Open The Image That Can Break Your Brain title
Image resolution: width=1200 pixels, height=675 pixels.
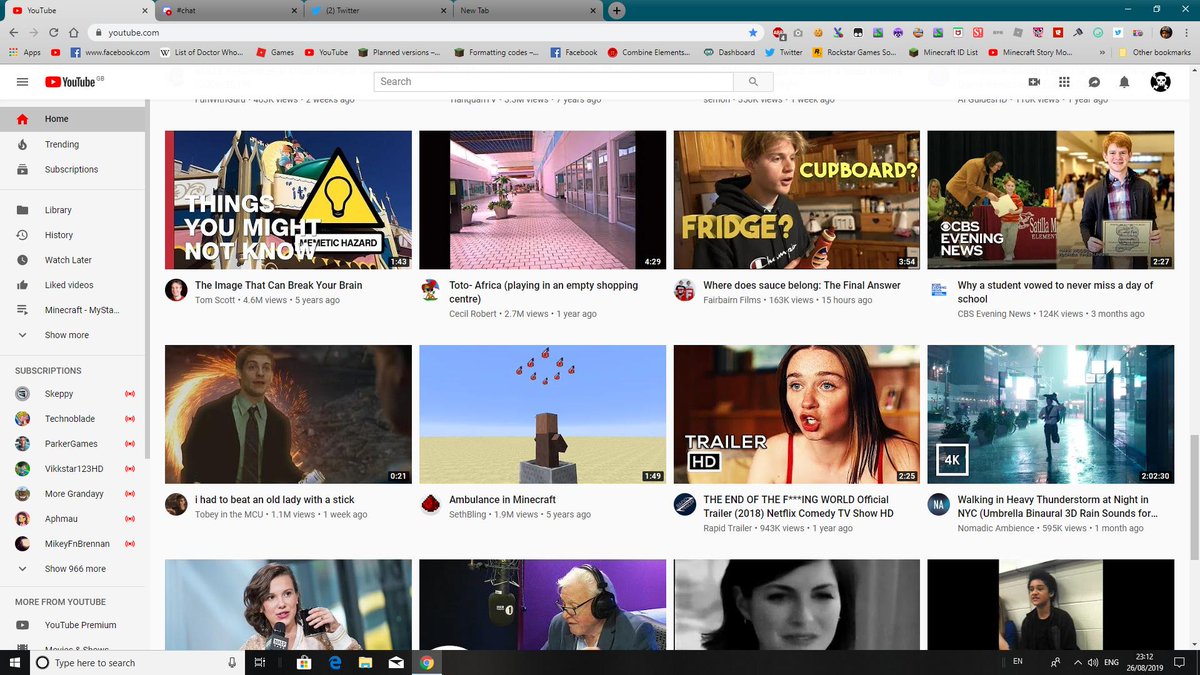(x=279, y=285)
